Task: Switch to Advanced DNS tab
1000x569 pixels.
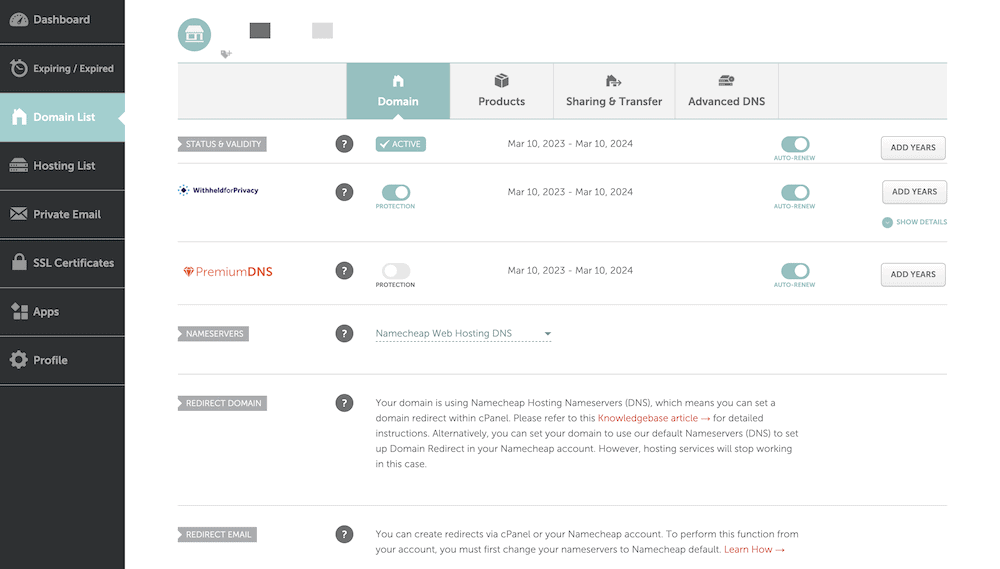Action: [x=726, y=91]
